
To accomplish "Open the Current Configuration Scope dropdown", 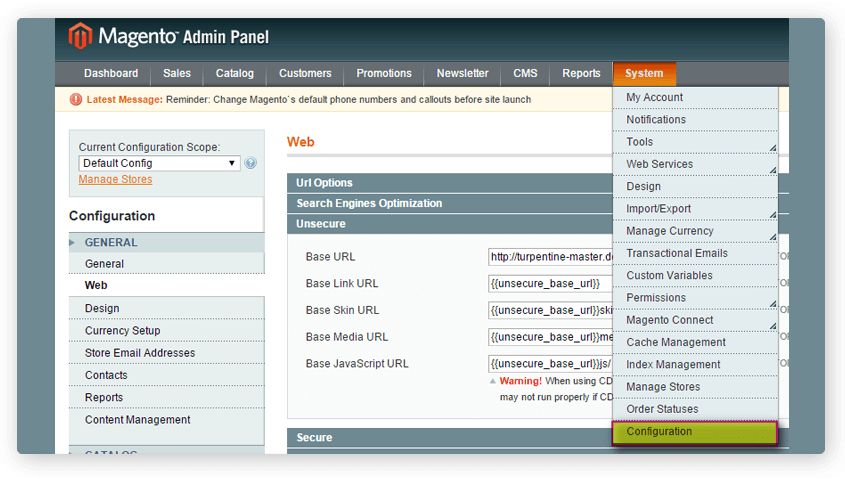I will 159,163.
